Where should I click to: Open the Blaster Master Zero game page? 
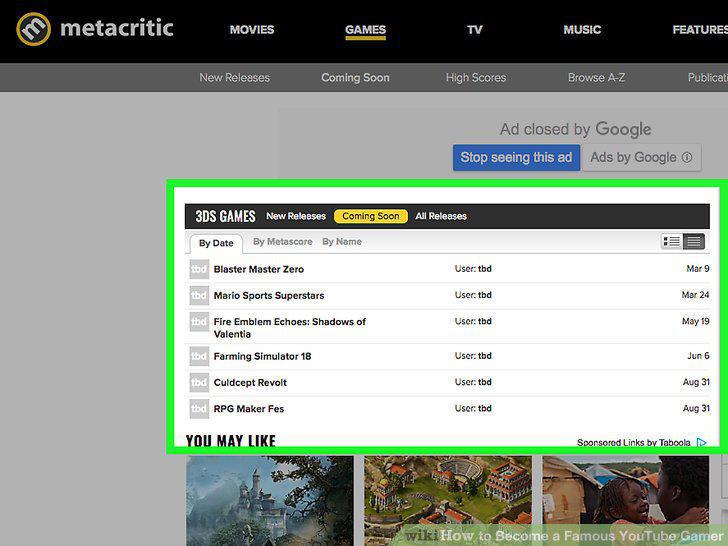pyautogui.click(x=259, y=269)
